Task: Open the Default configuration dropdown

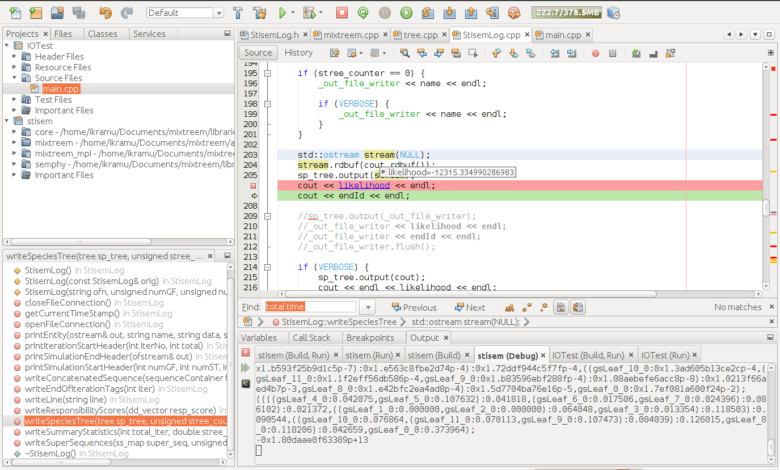Action: point(184,13)
